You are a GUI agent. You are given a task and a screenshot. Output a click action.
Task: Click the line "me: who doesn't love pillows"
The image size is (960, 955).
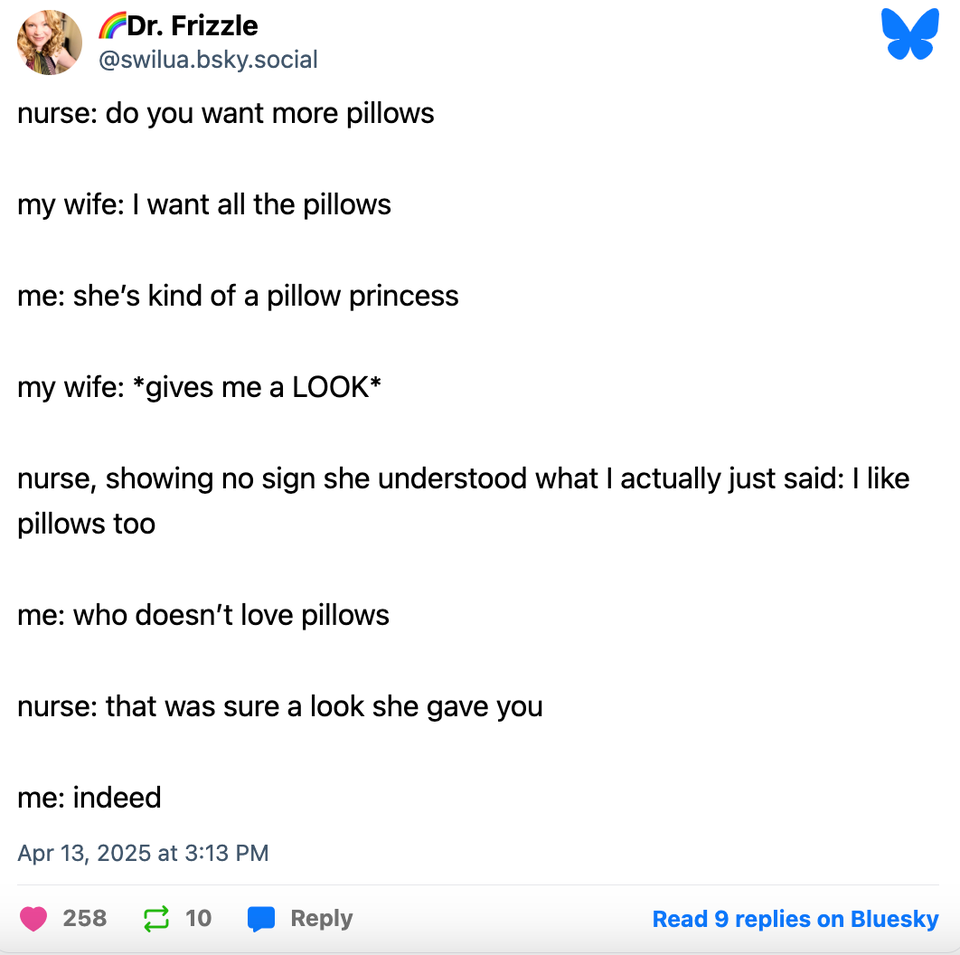click(x=203, y=614)
